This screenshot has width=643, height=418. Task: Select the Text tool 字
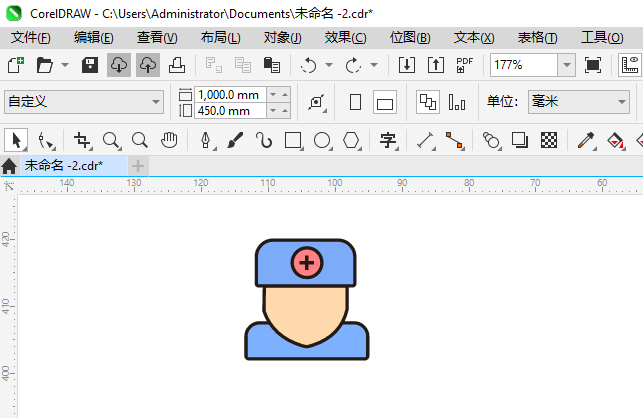coord(388,141)
